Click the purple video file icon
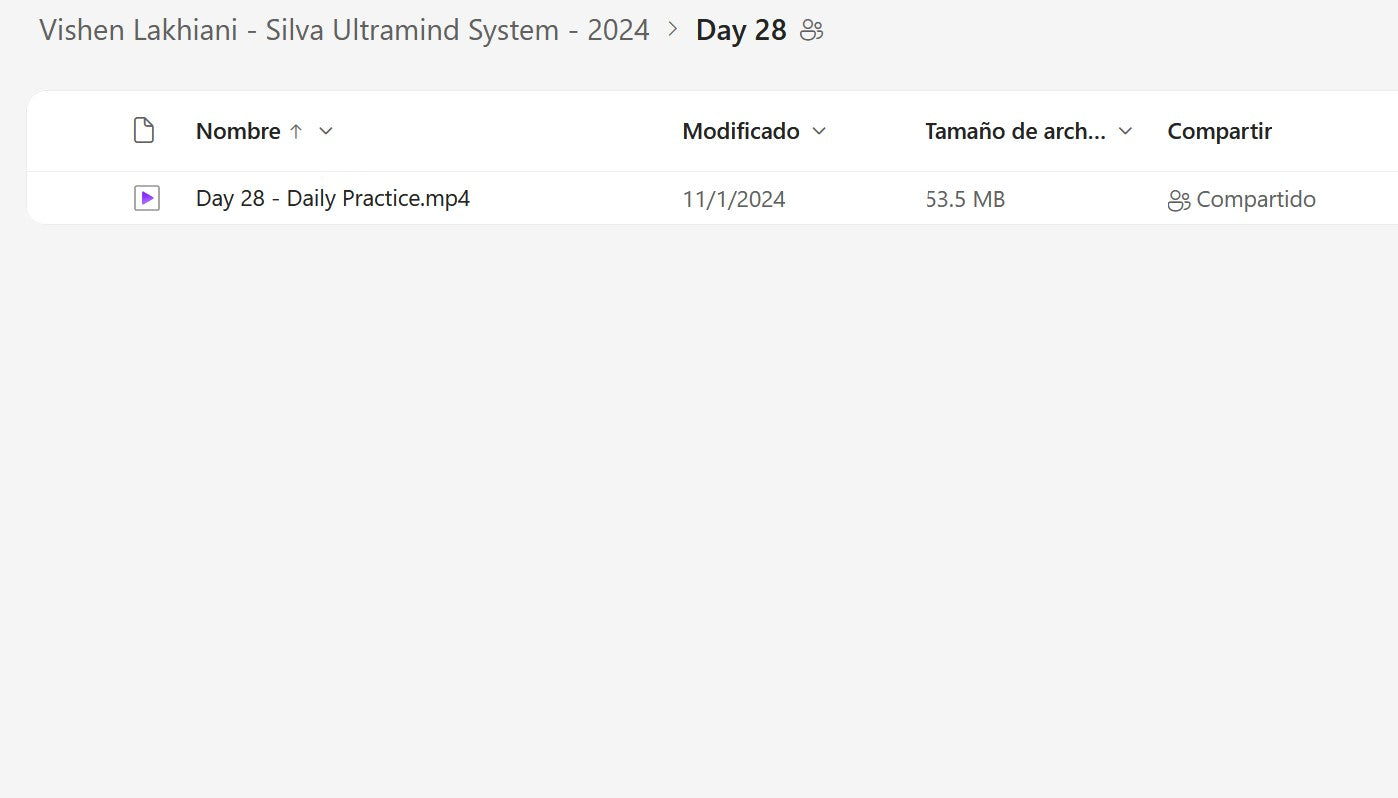Viewport: 1398px width, 798px height. coord(146,198)
